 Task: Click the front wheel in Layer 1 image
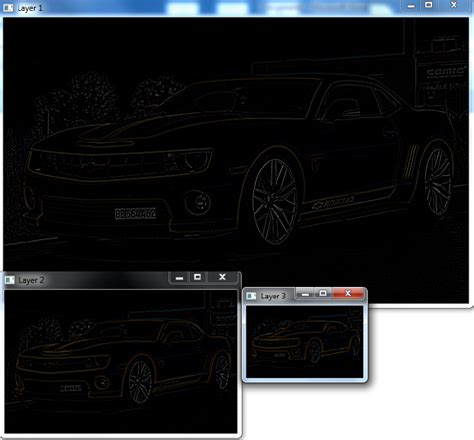click(274, 201)
